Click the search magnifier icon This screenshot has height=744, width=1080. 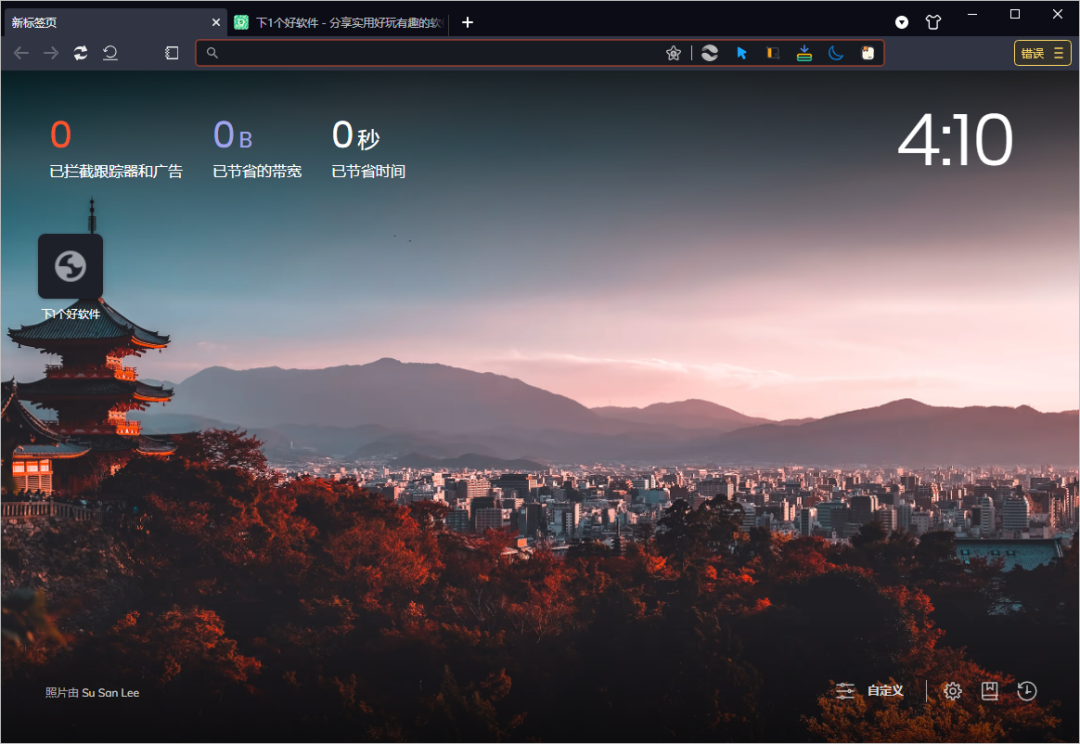point(212,53)
